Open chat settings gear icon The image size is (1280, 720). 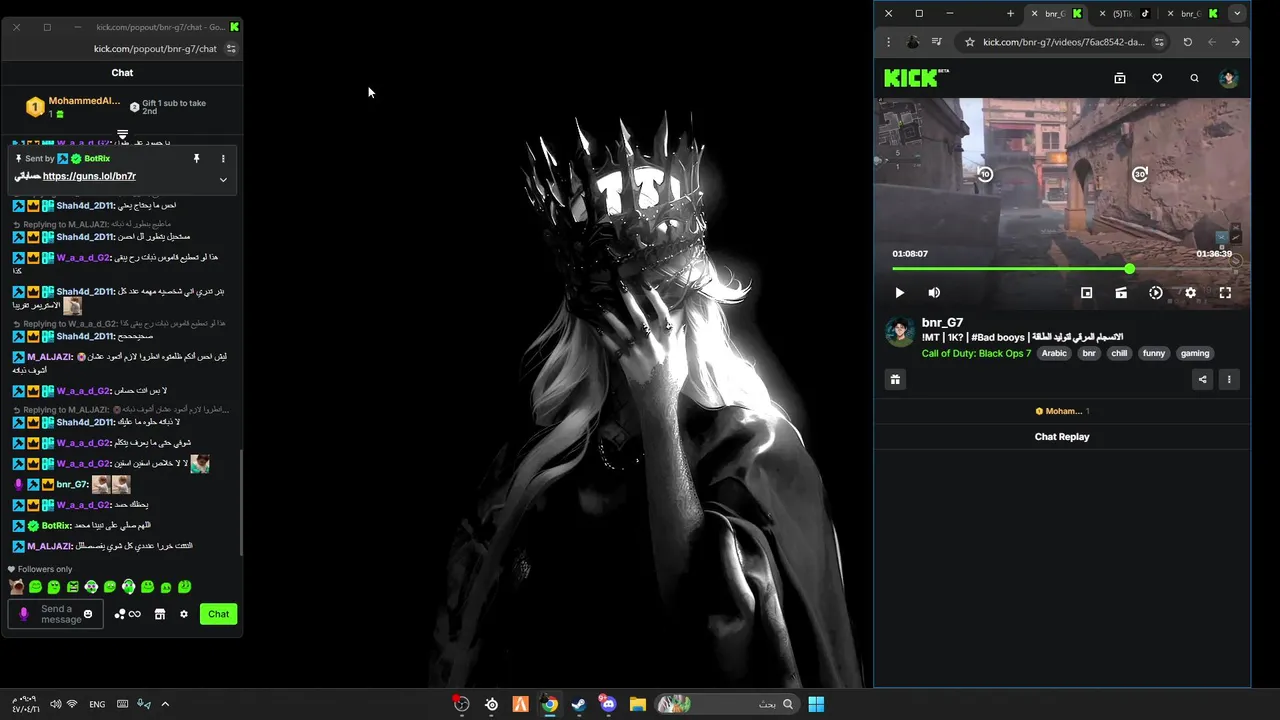[184, 614]
